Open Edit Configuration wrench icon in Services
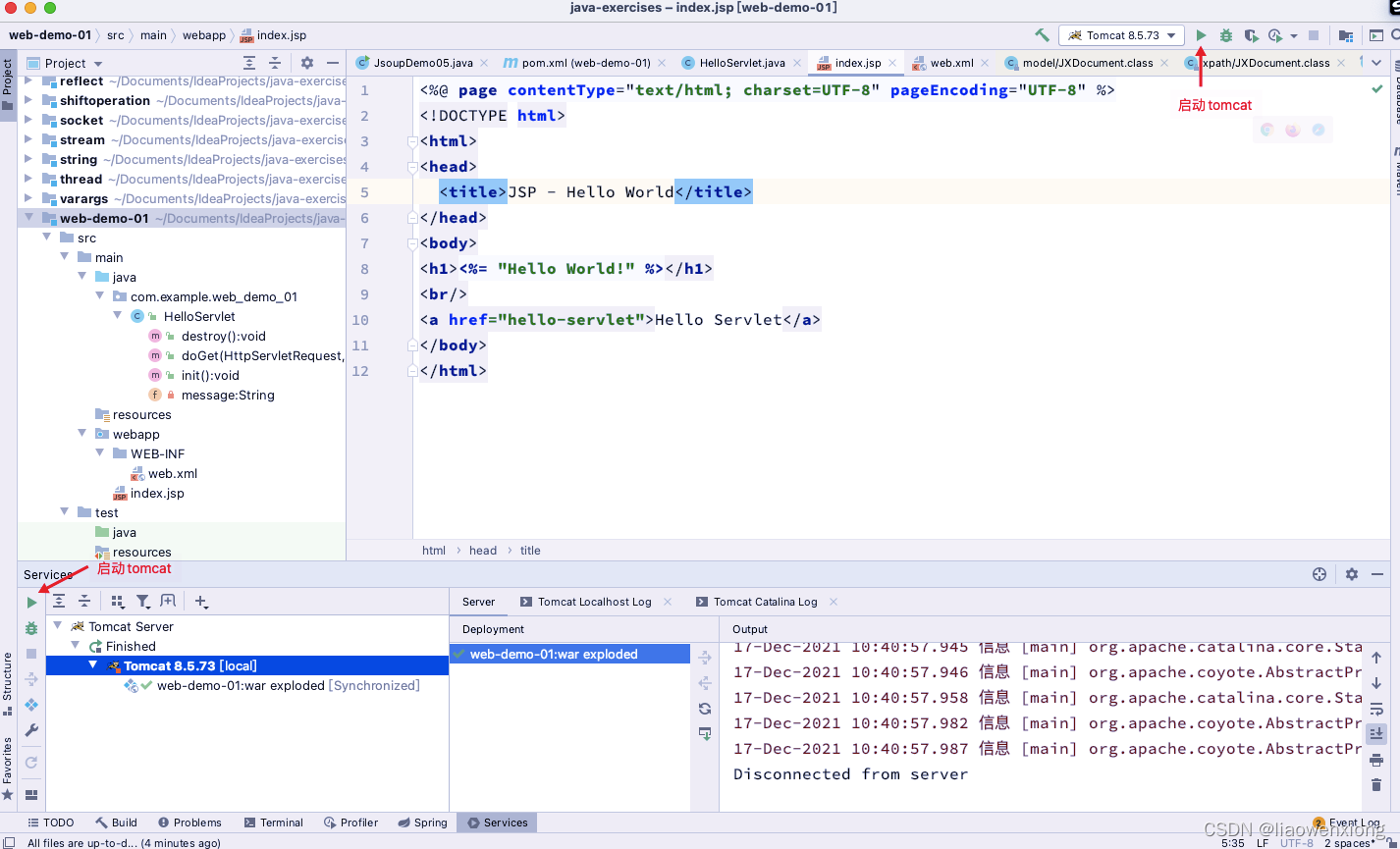Image resolution: width=1400 pixels, height=849 pixels. click(31, 730)
